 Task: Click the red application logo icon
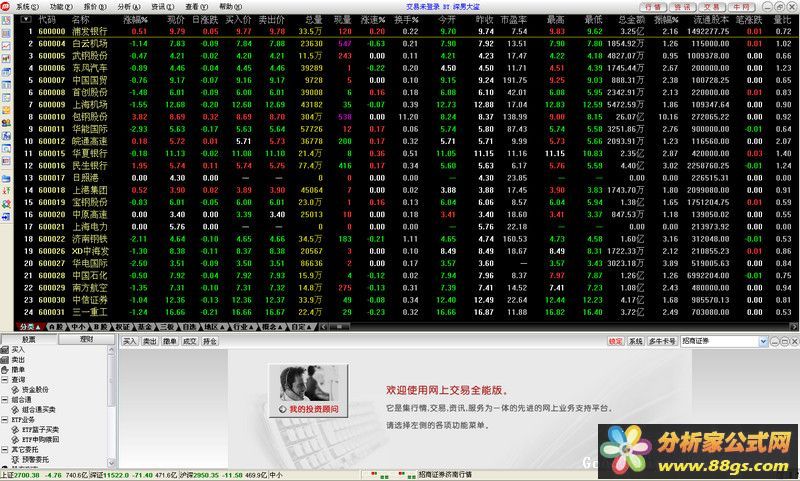point(6,6)
